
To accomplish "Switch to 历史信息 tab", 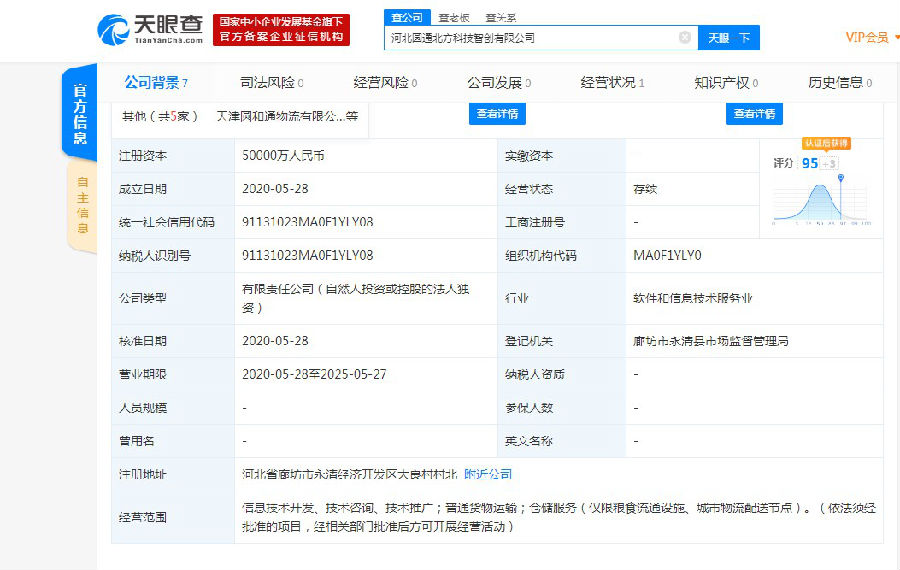I will [x=840, y=83].
